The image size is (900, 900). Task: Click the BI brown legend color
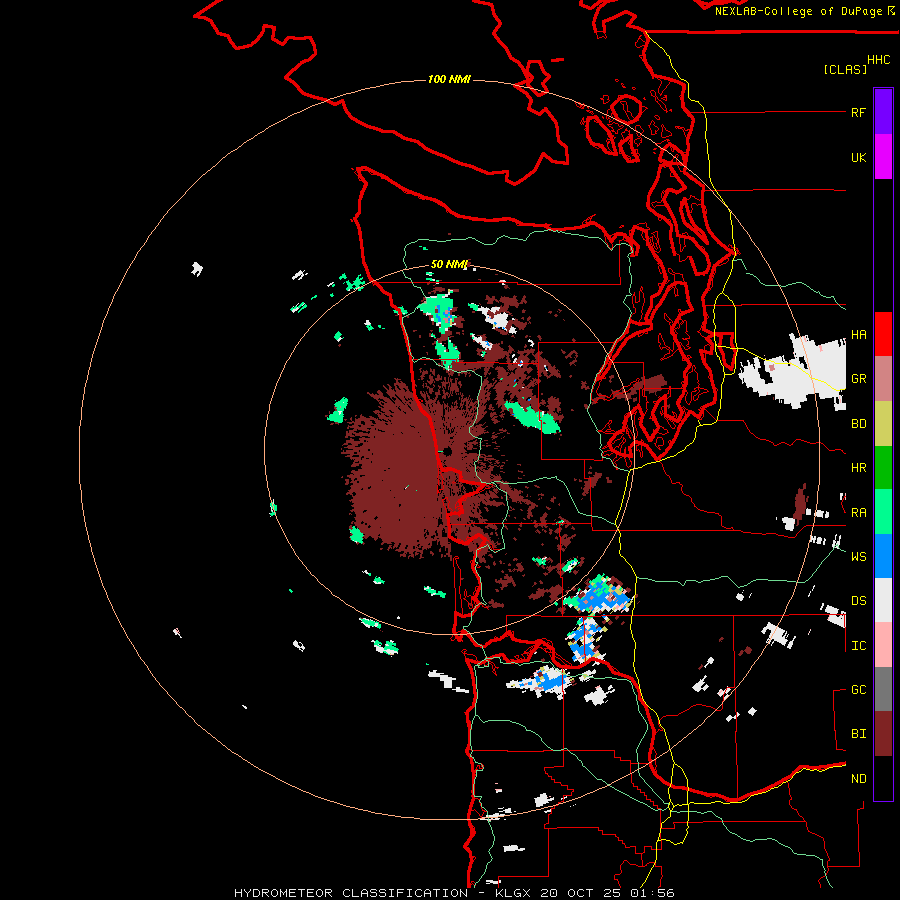883,734
